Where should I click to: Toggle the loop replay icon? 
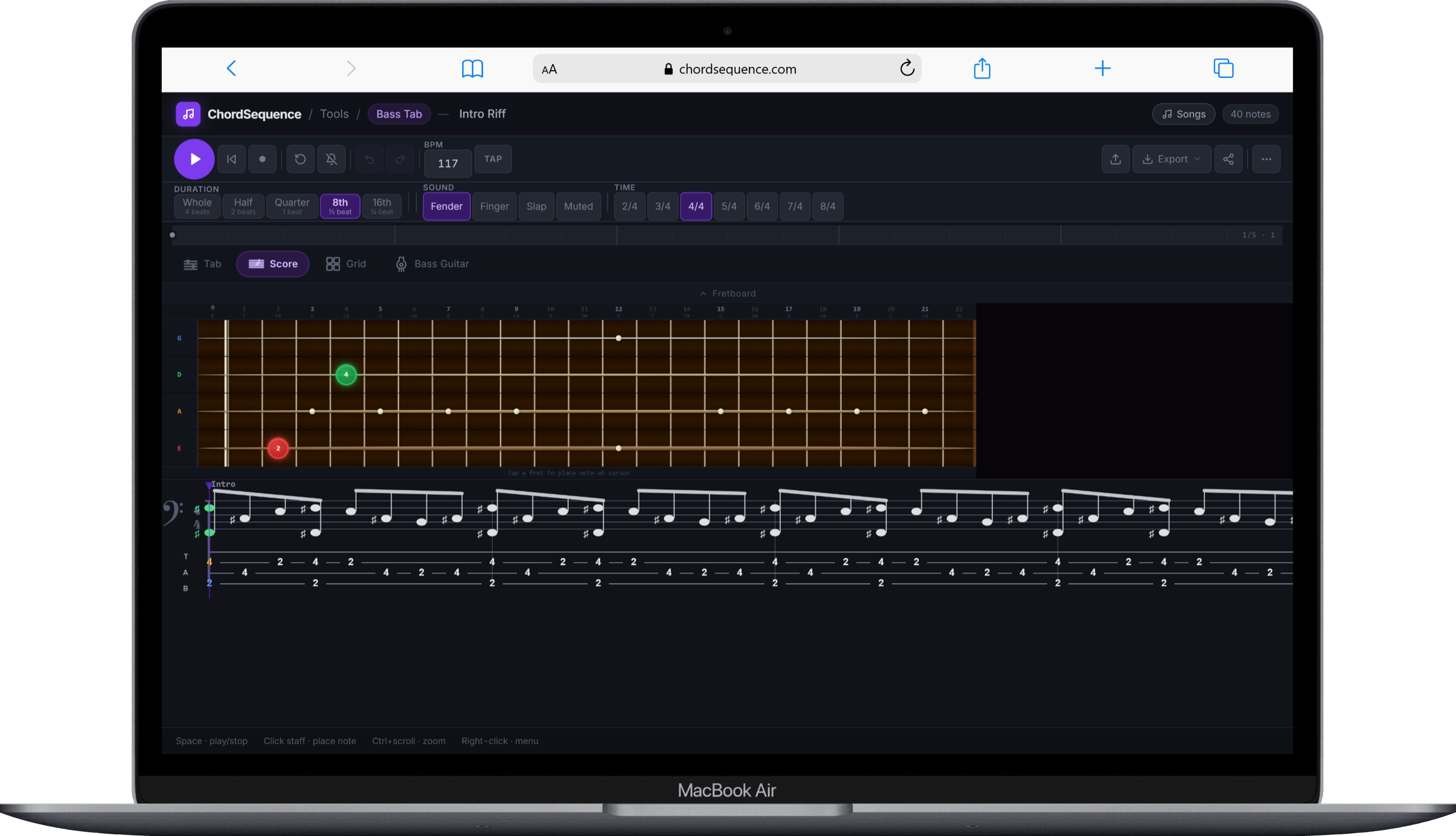coord(300,159)
